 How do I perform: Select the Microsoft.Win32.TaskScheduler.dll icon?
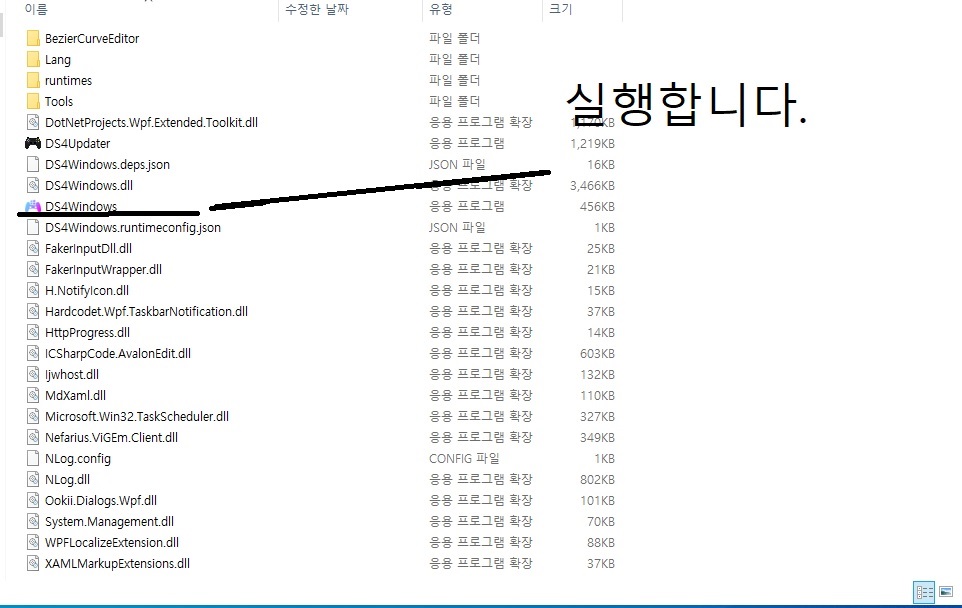coord(33,416)
